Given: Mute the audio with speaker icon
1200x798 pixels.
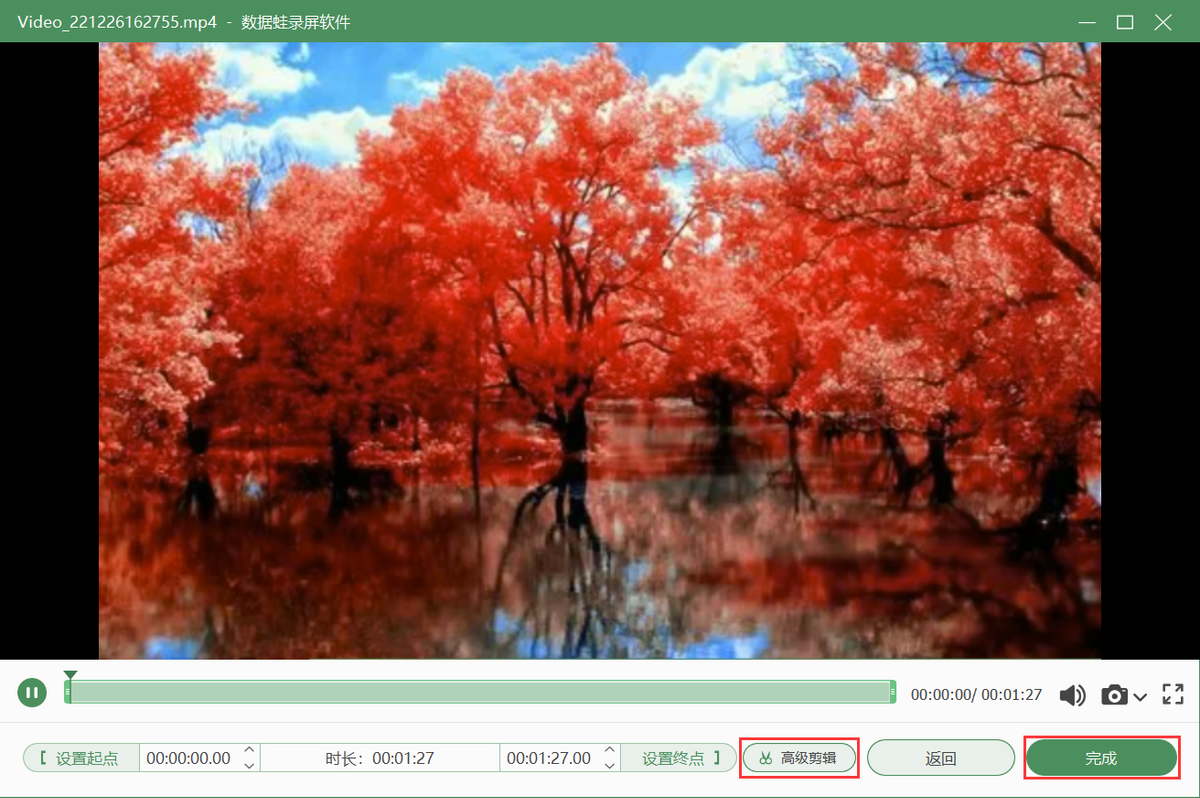Looking at the screenshot, I should click(1073, 695).
